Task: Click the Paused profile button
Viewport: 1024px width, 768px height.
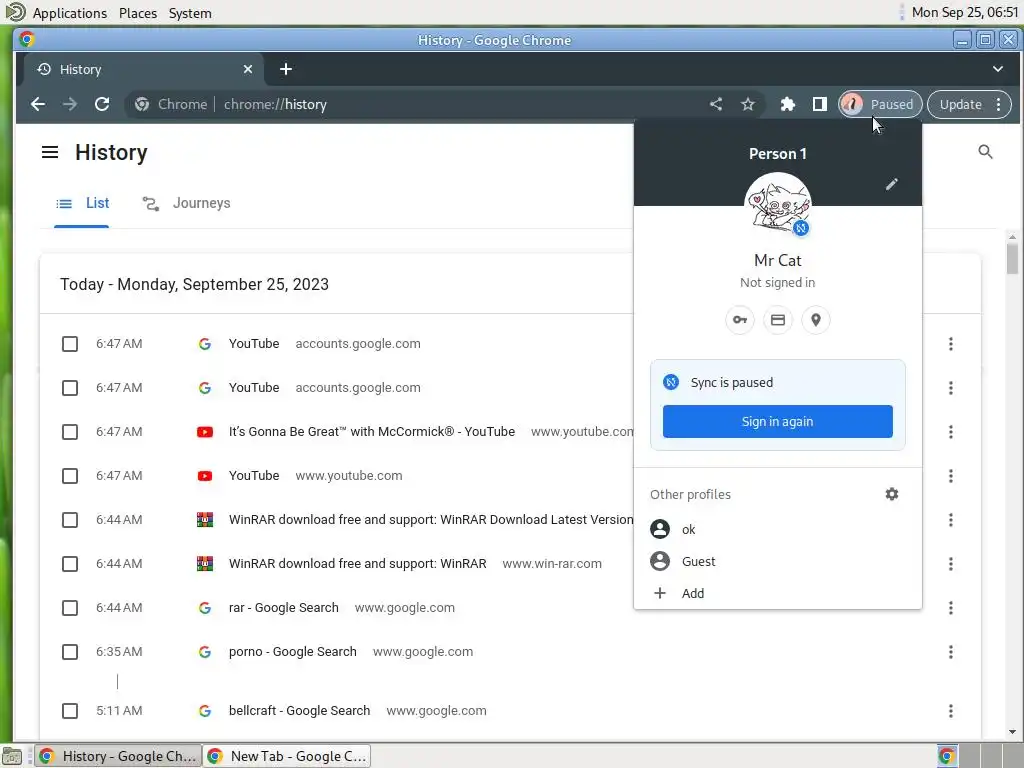Action: coord(880,104)
